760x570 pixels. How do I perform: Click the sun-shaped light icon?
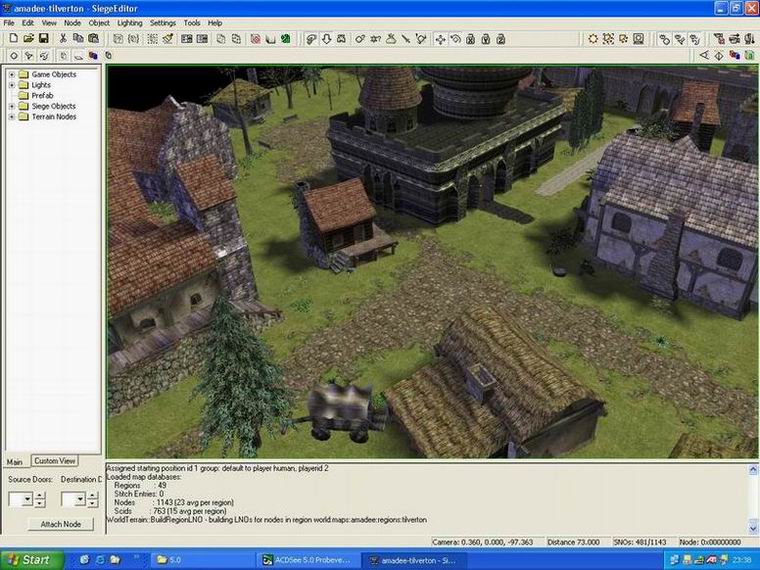pos(593,39)
